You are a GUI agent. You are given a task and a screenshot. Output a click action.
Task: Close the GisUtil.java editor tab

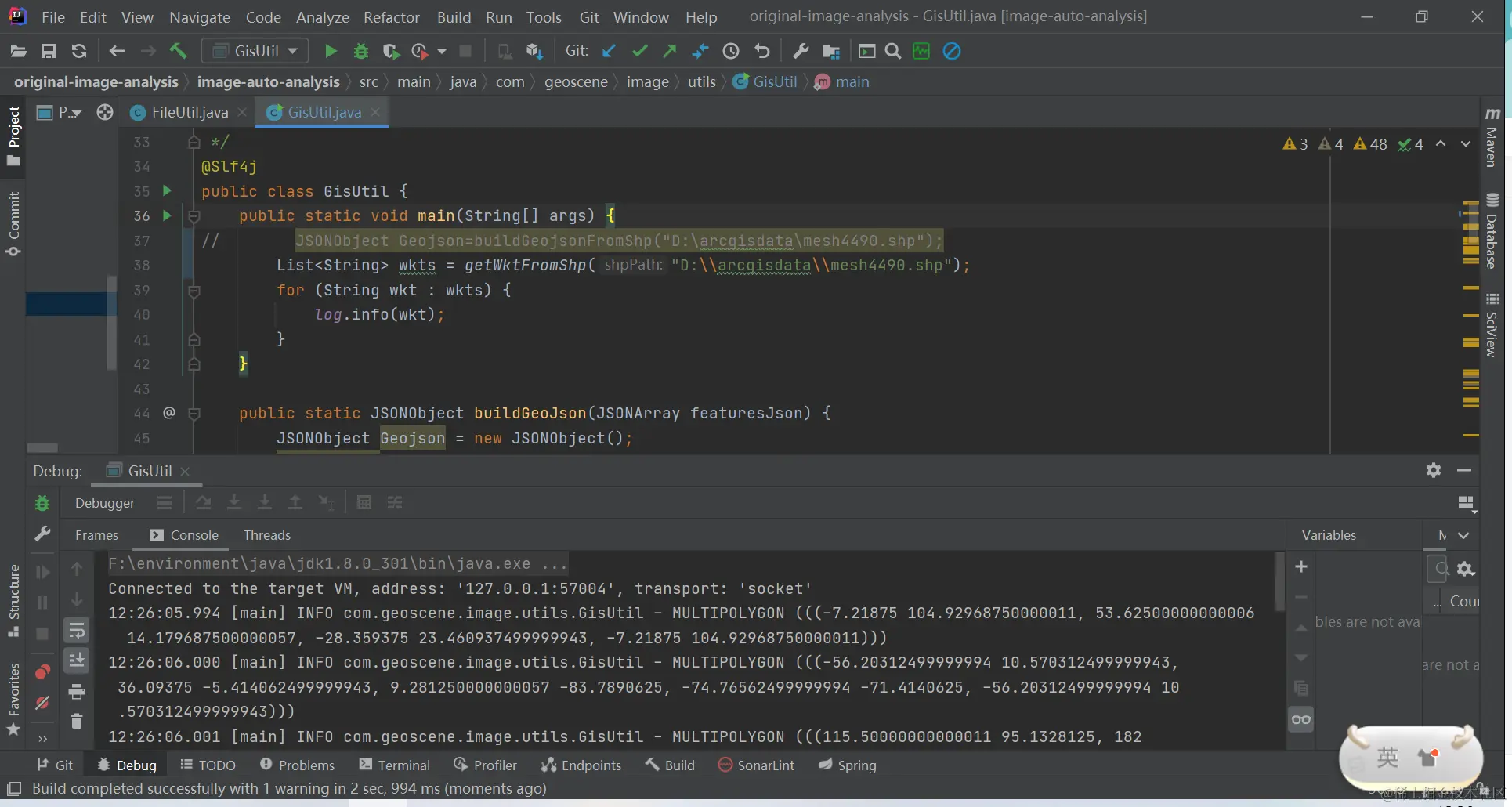pyautogui.click(x=376, y=113)
